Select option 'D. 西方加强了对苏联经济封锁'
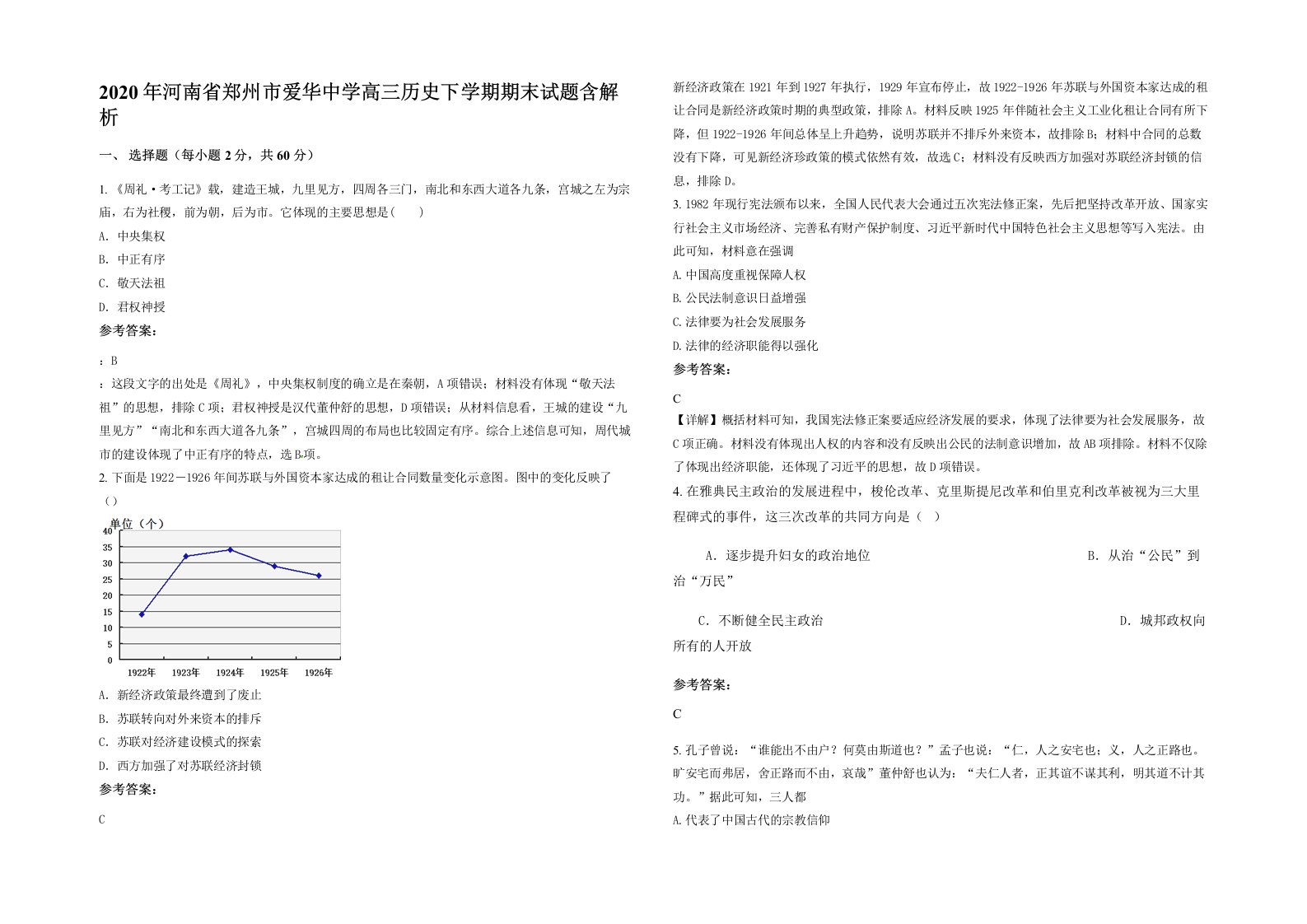 pos(180,766)
